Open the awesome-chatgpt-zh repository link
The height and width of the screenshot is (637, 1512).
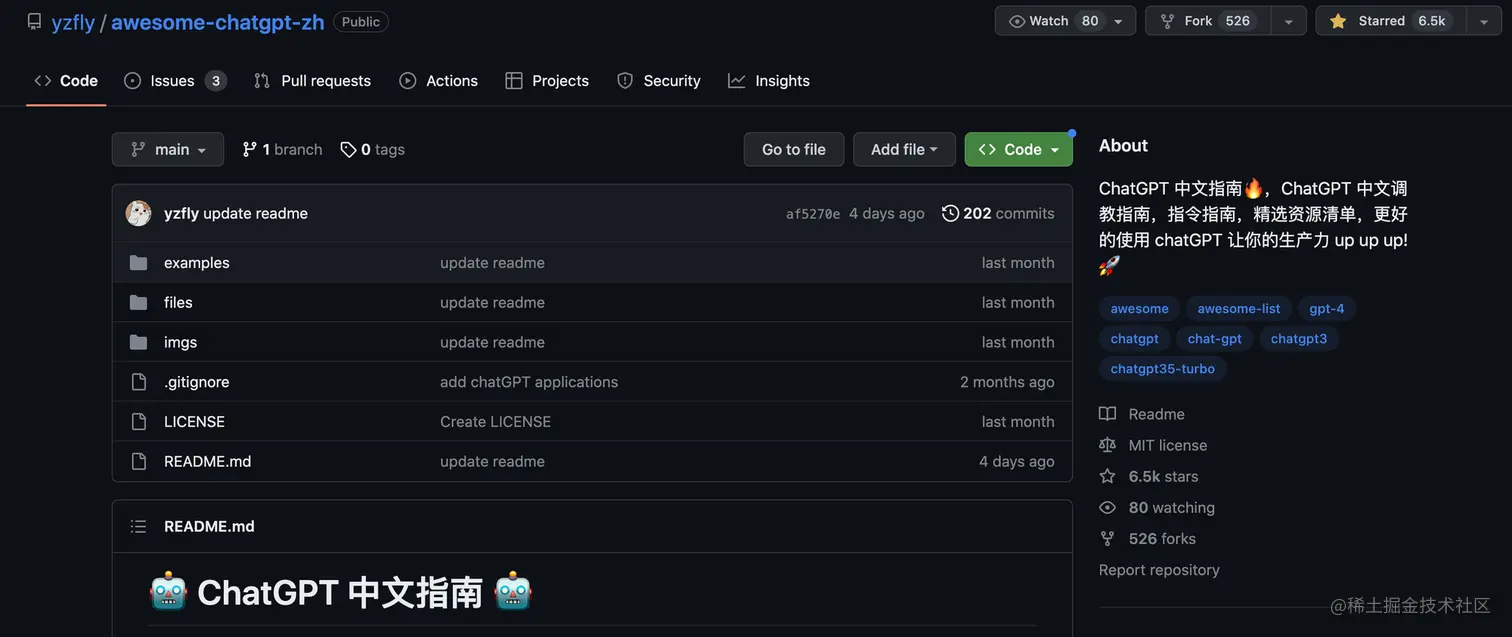tap(217, 22)
